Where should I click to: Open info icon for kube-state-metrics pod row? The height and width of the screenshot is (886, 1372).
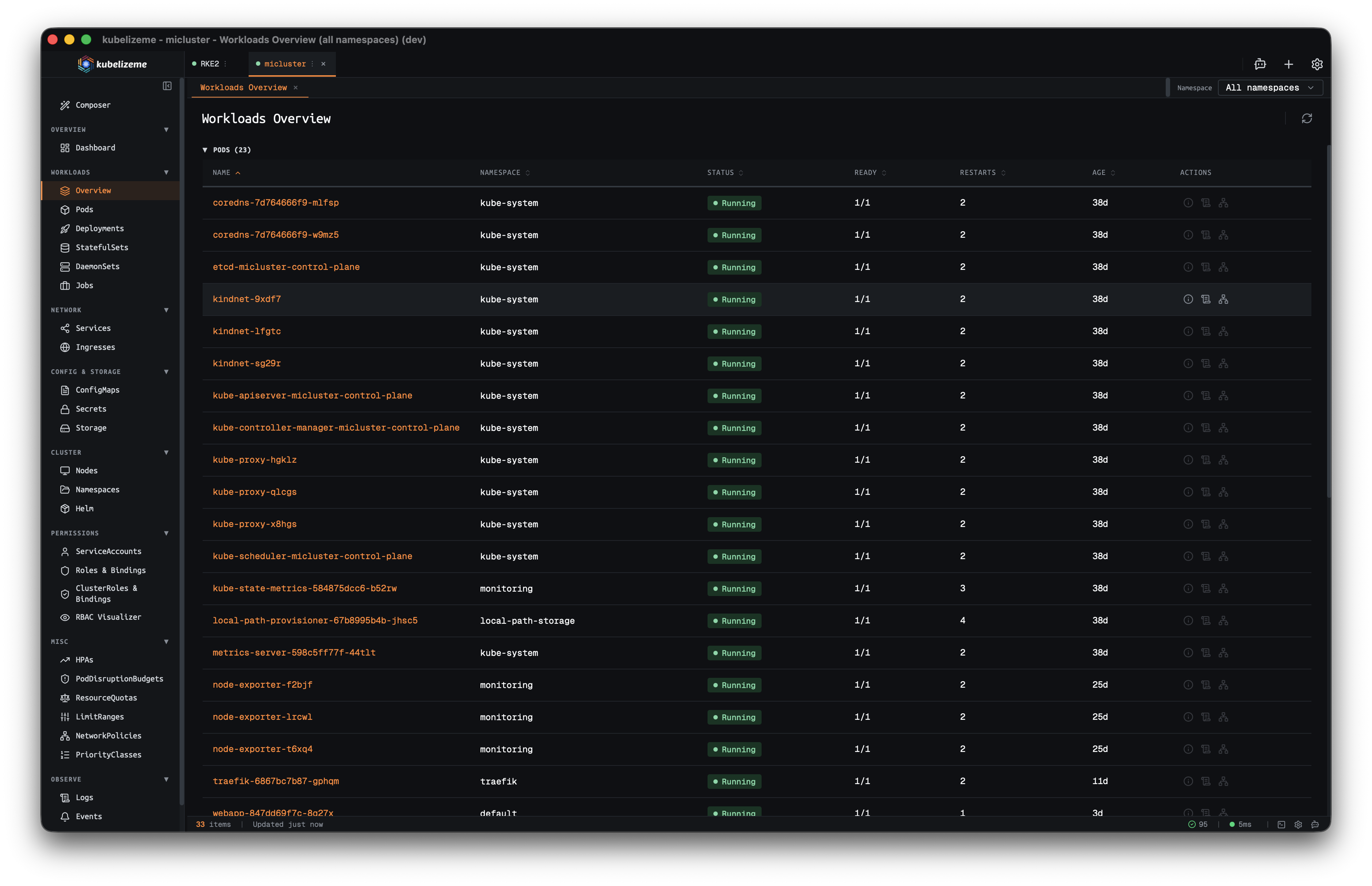(x=1188, y=589)
